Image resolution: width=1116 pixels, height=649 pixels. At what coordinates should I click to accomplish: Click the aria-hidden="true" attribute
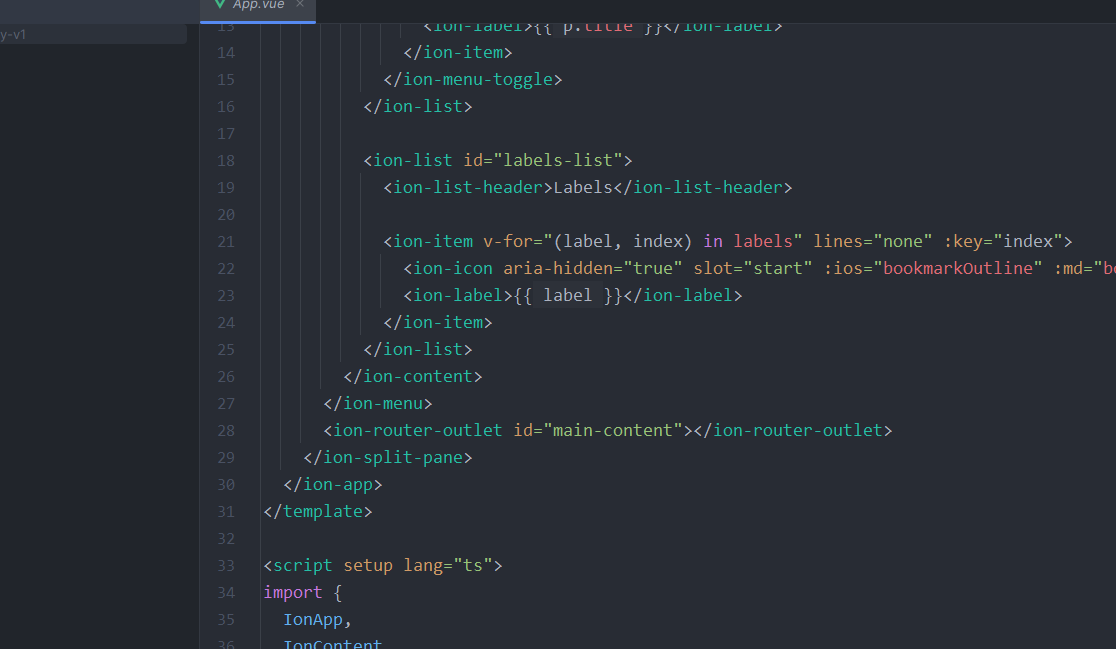click(593, 268)
